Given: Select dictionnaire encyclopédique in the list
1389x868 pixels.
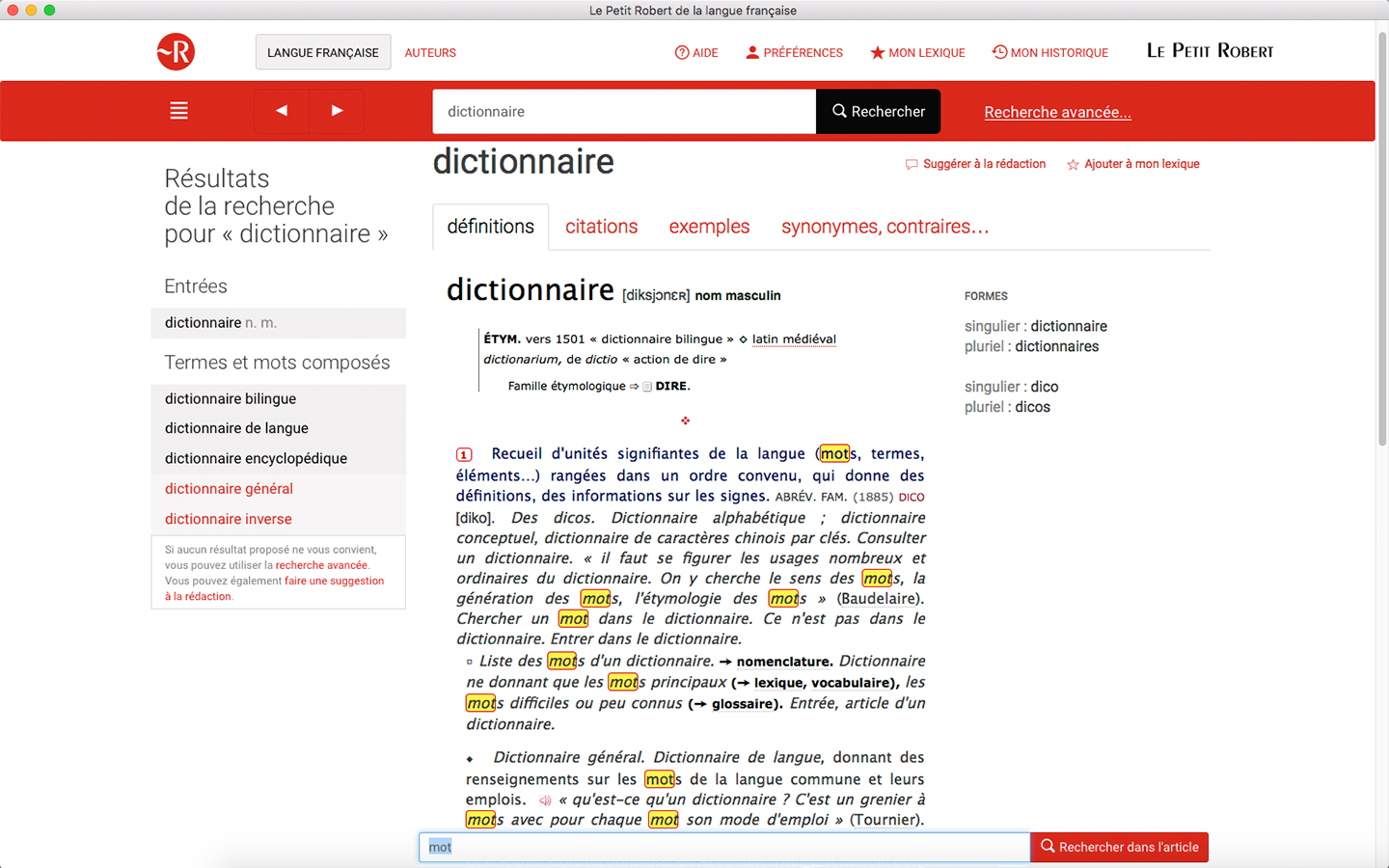Looking at the screenshot, I should 279,458.
